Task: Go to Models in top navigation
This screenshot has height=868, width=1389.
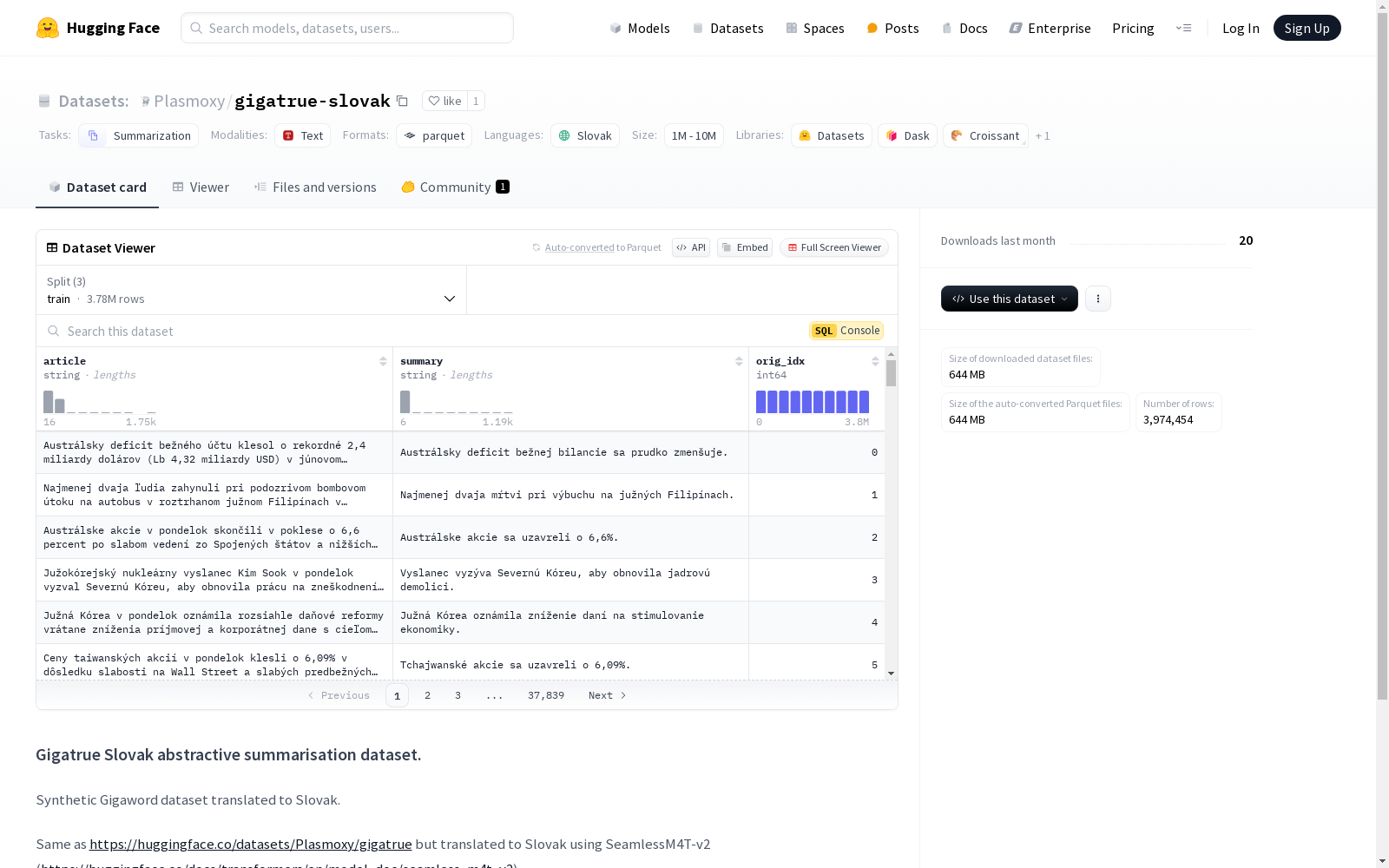Action: pos(640,28)
